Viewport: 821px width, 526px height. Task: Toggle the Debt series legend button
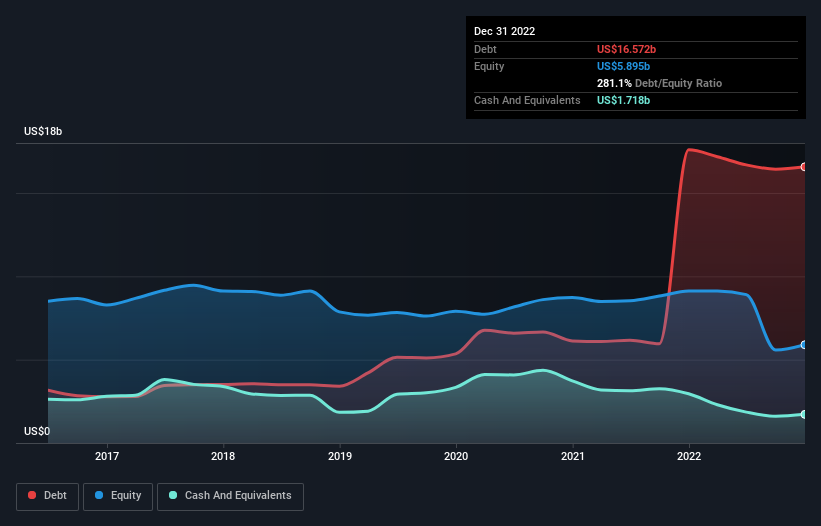pos(47,496)
